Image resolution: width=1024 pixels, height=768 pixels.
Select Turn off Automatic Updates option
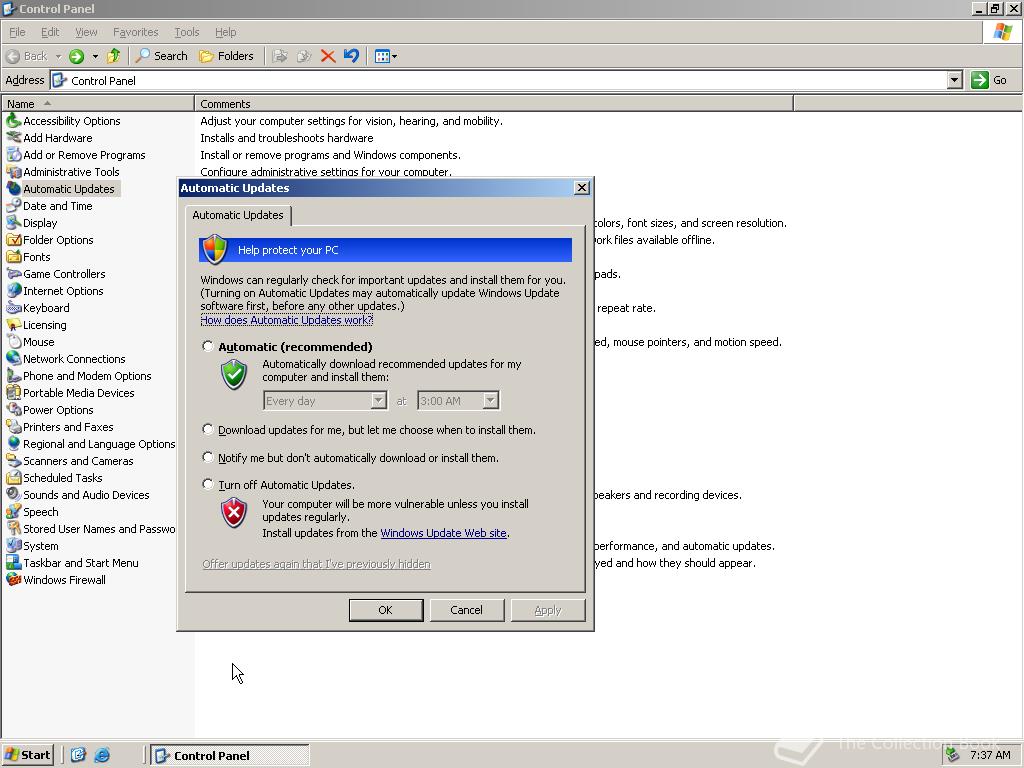208,484
